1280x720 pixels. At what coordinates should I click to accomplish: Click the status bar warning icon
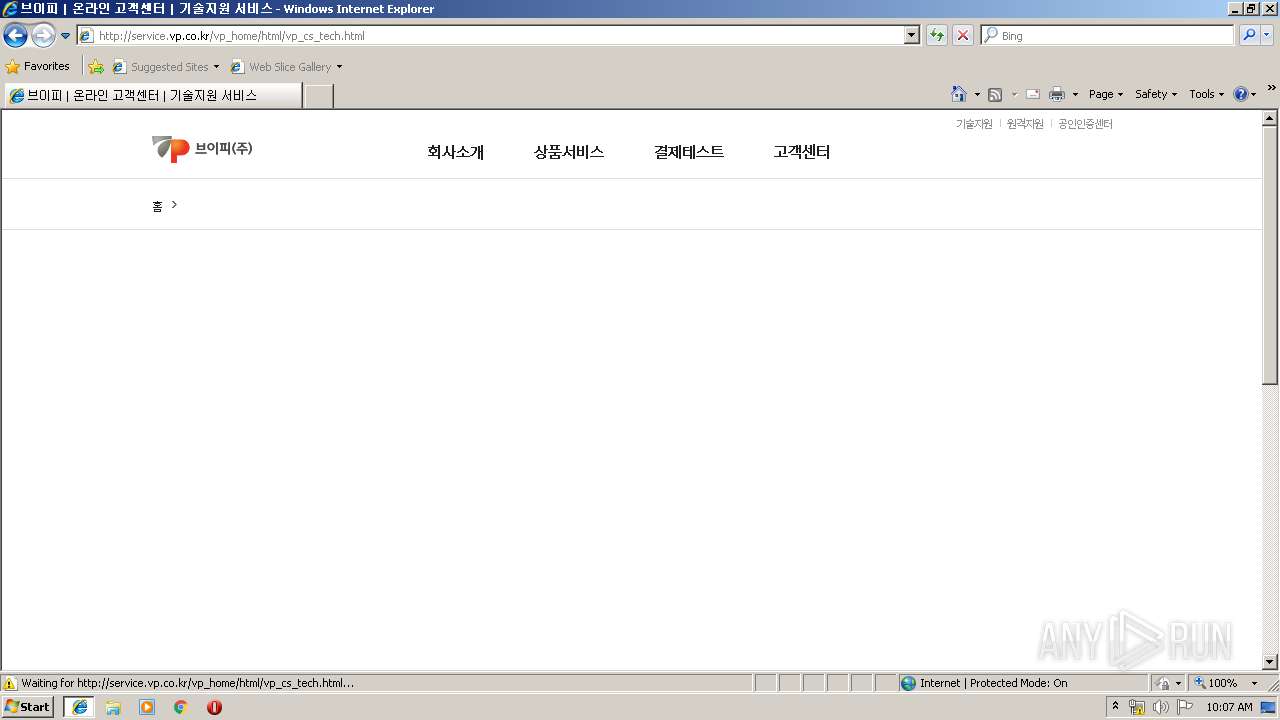pos(10,684)
